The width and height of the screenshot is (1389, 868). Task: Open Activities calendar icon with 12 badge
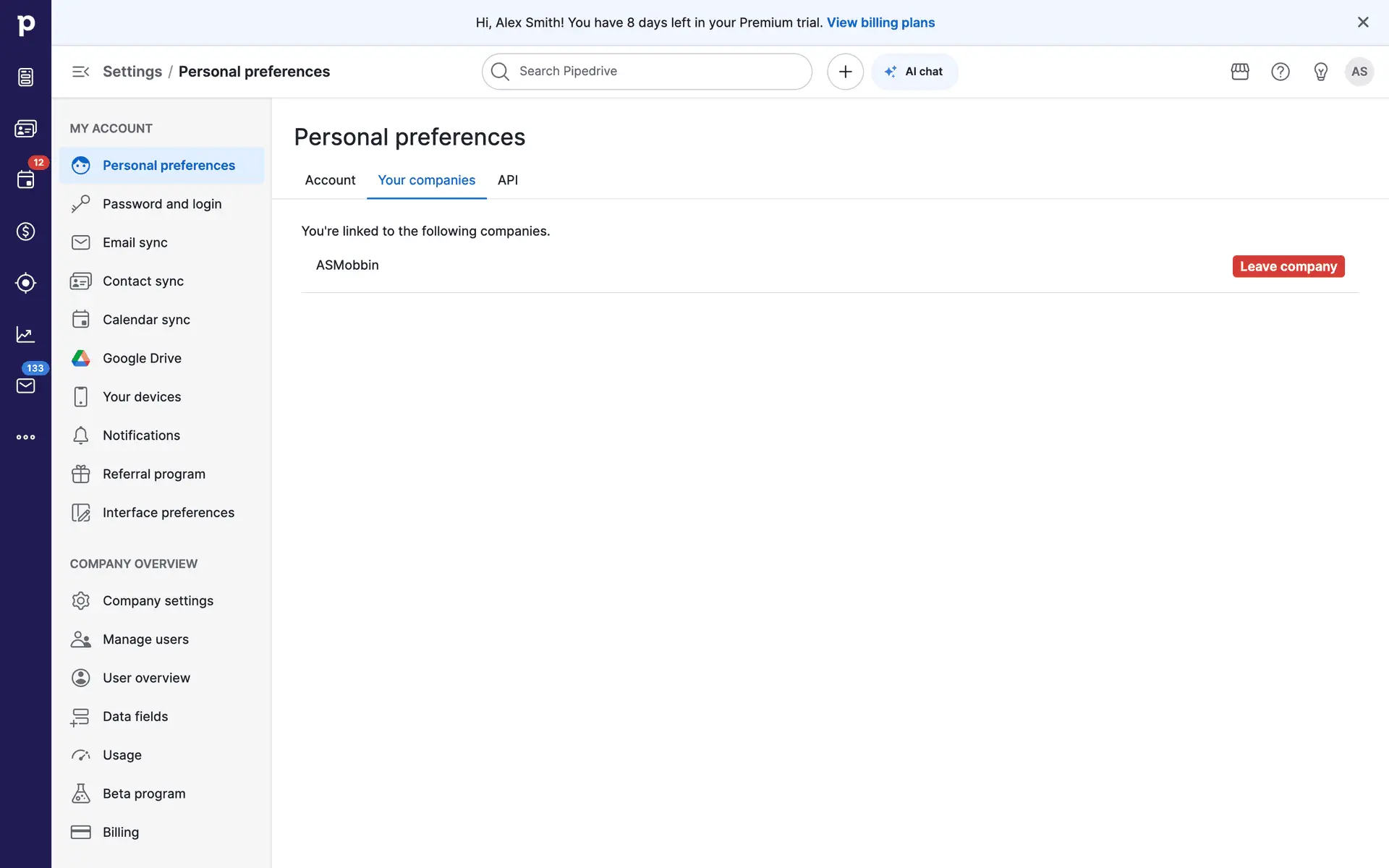coord(25,179)
